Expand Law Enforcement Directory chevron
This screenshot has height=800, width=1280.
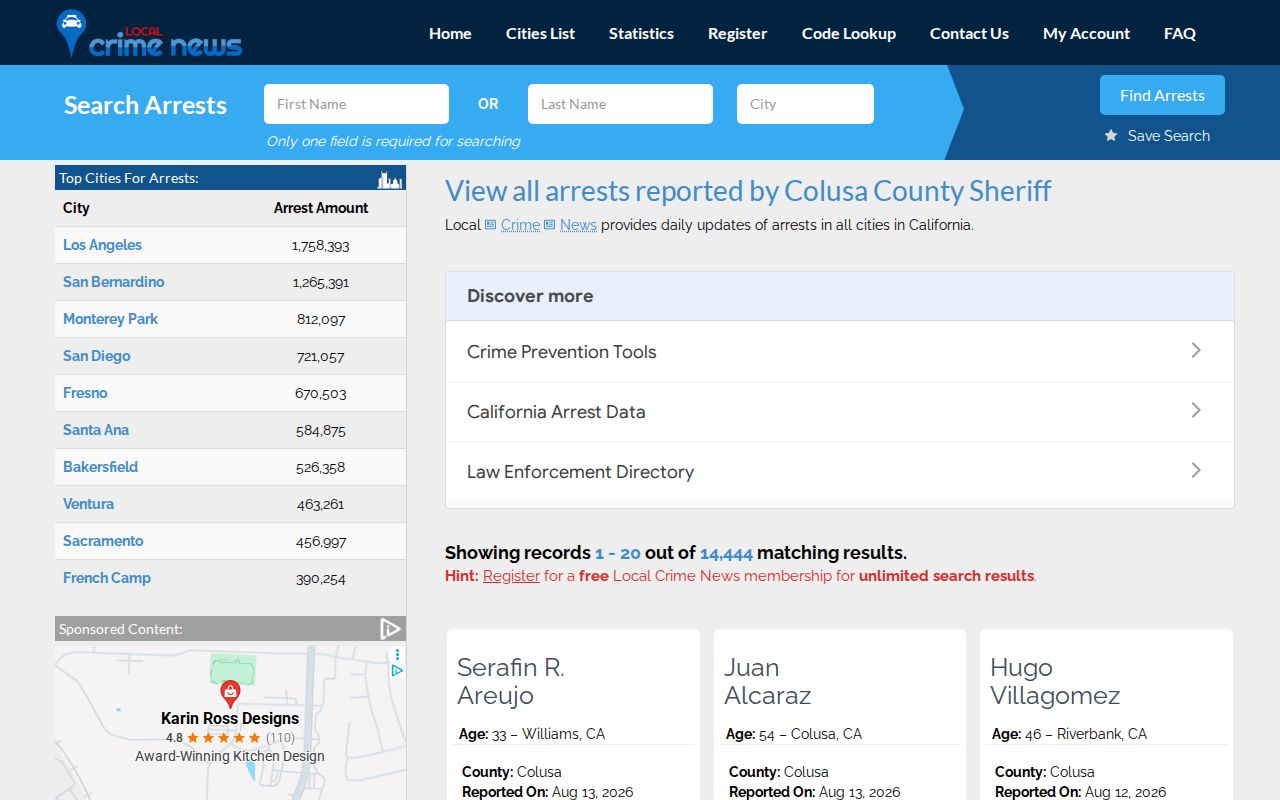tap(1196, 470)
